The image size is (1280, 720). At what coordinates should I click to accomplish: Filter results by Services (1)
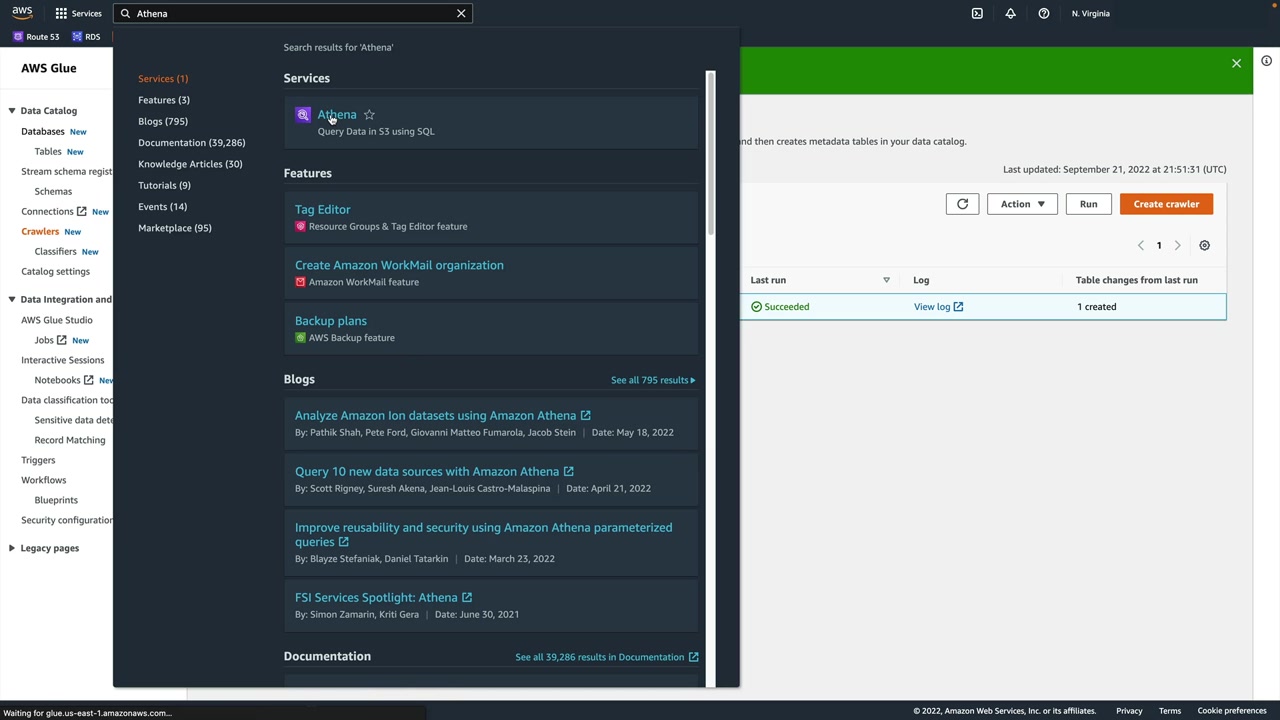[163, 78]
